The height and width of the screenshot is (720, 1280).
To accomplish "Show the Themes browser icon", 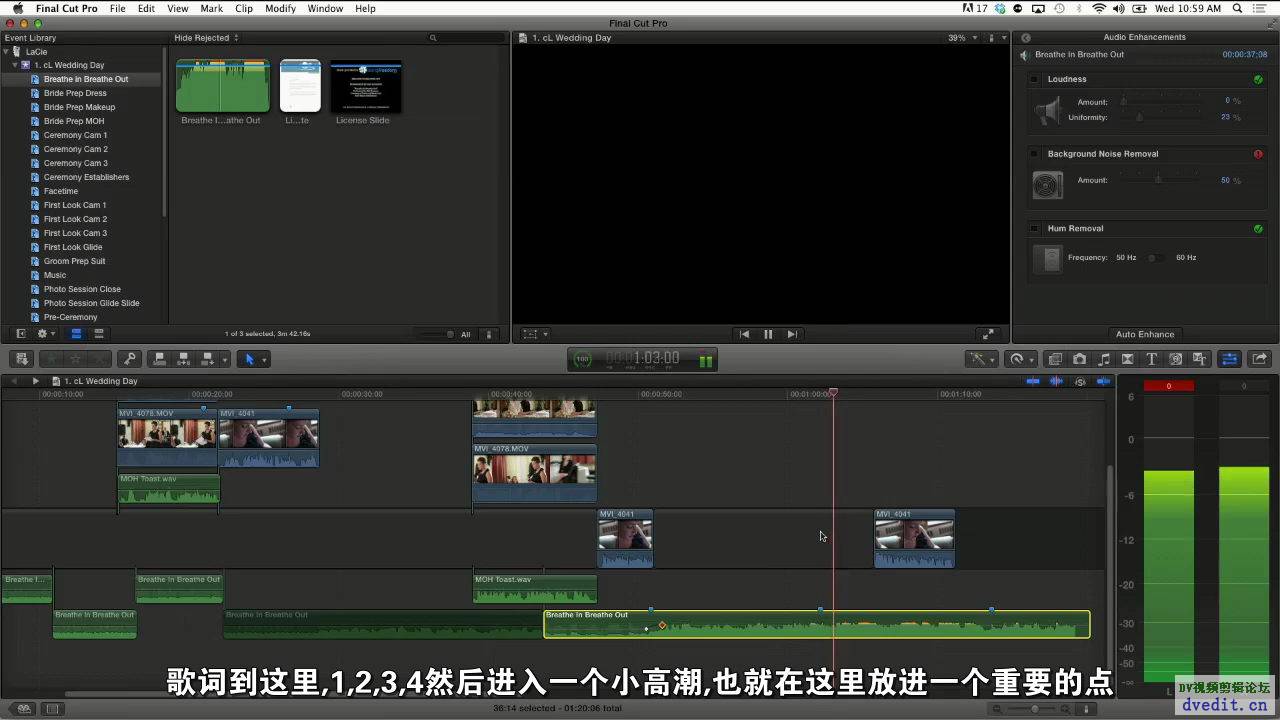I will coord(1199,359).
